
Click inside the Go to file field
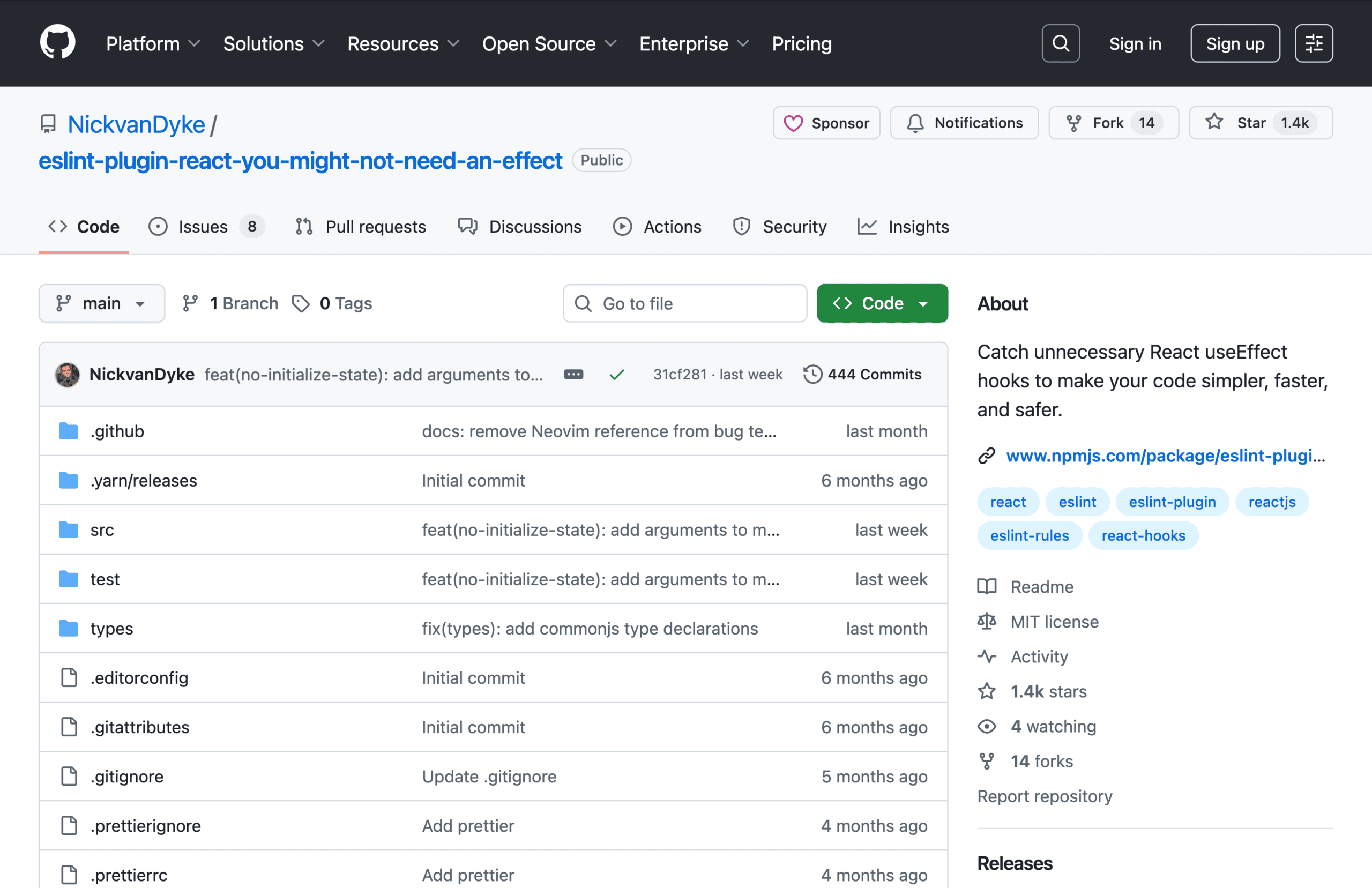pos(685,303)
